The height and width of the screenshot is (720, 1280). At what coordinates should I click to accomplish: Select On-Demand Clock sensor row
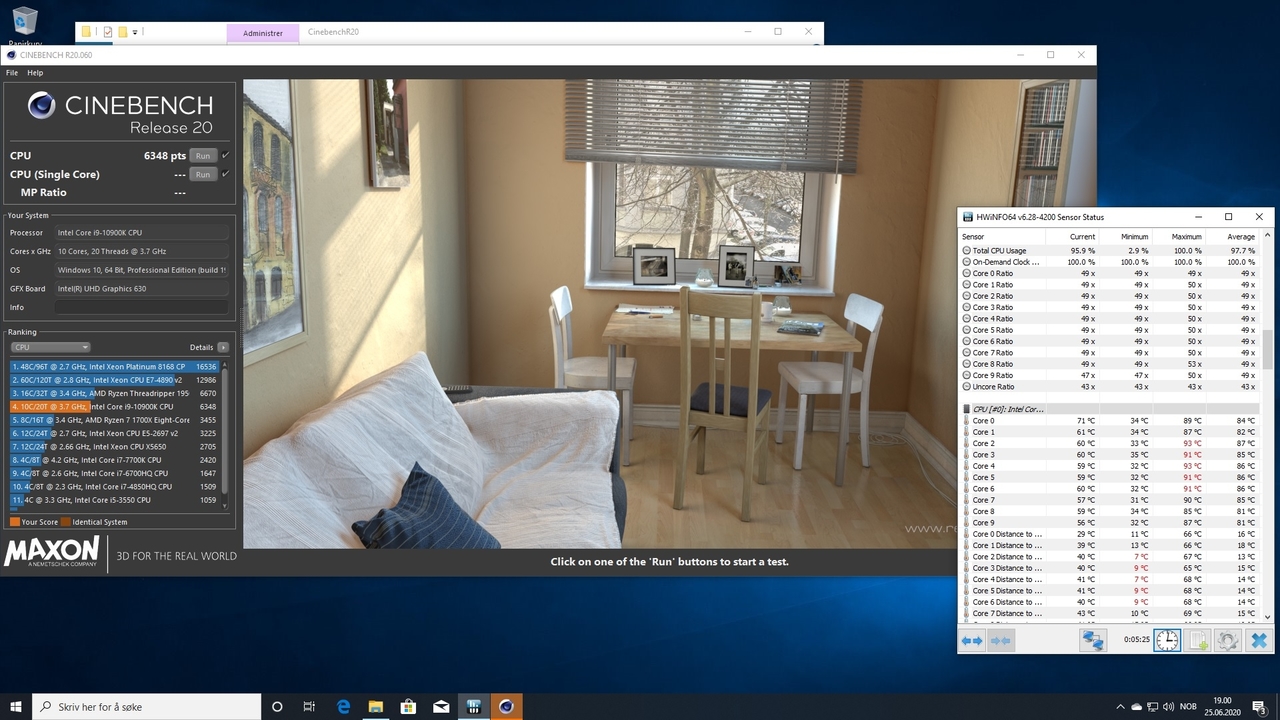point(1110,262)
